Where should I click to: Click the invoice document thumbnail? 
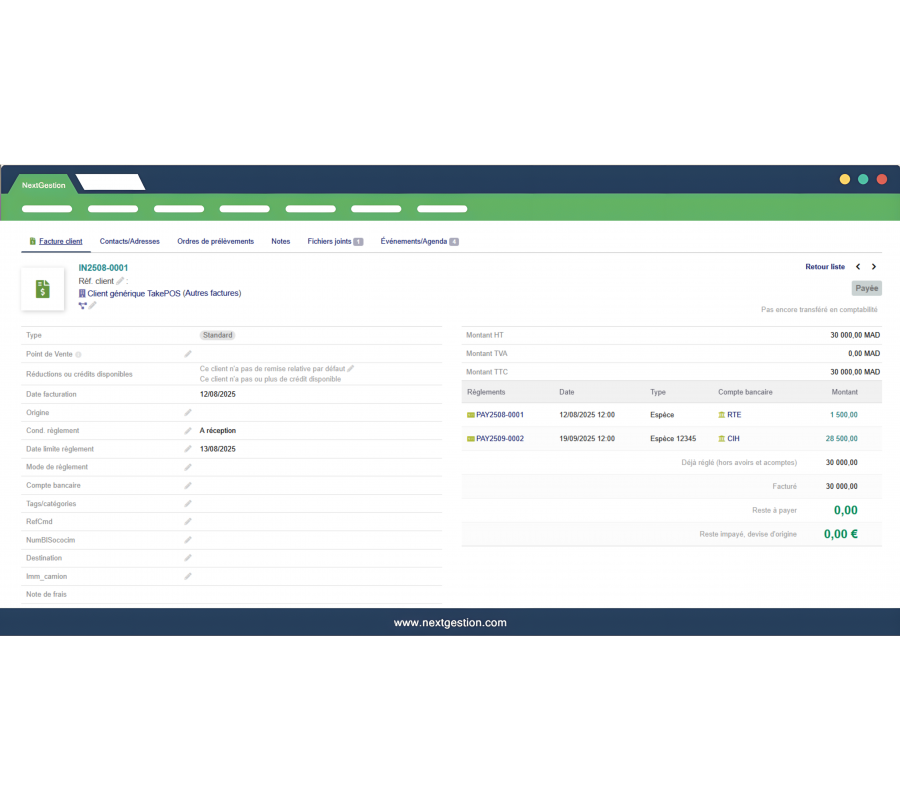43,289
